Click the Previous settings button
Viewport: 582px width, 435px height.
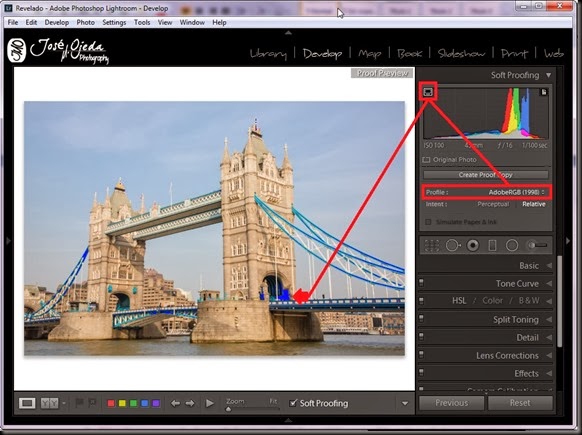[x=452, y=403]
